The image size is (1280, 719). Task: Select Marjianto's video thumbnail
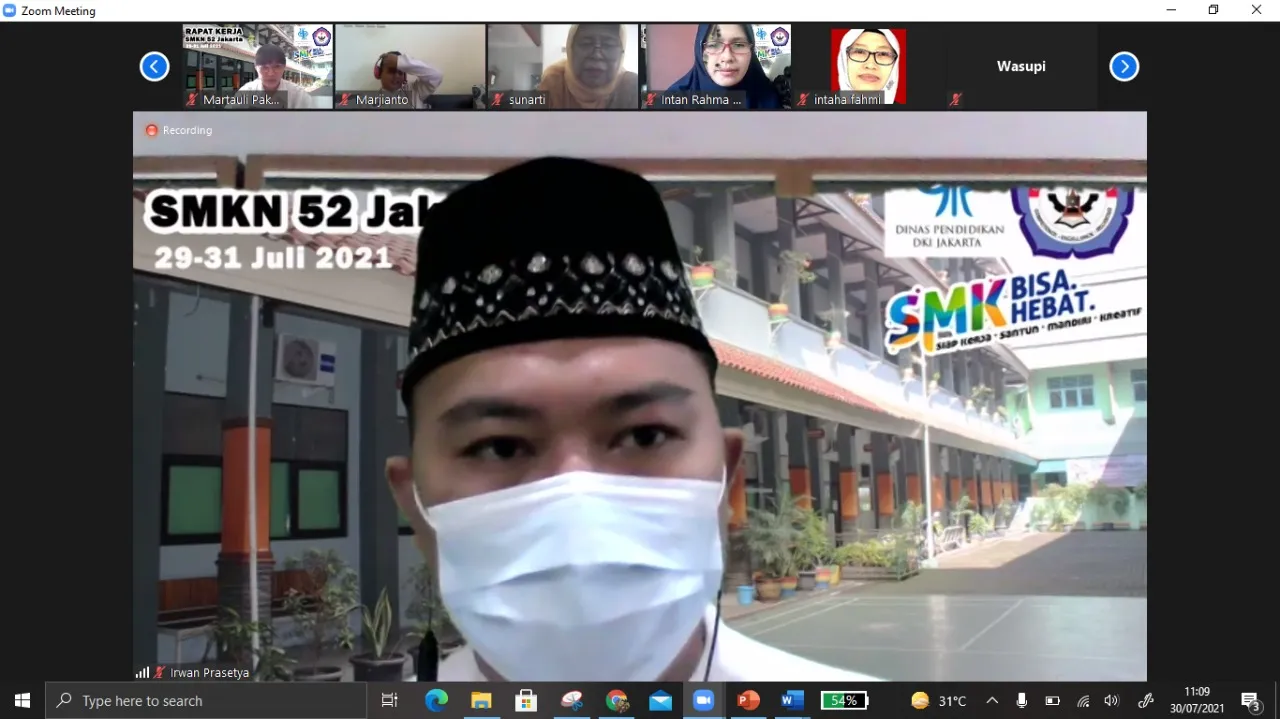pyautogui.click(x=410, y=66)
